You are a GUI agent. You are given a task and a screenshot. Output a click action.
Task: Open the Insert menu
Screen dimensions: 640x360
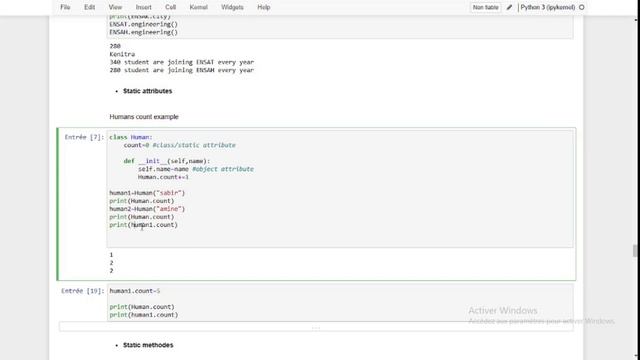coord(143,7)
